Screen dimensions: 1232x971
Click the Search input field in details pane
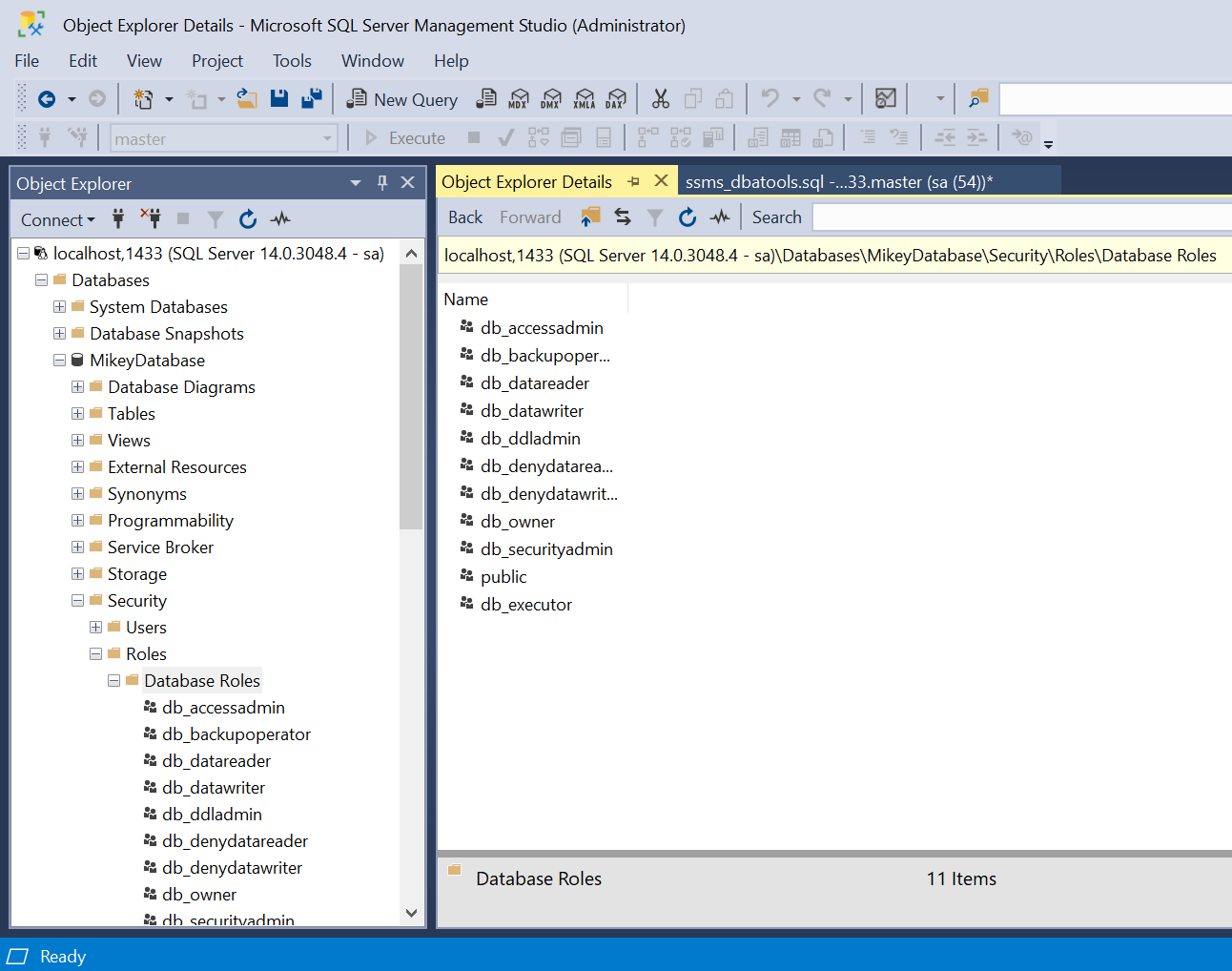1020,217
